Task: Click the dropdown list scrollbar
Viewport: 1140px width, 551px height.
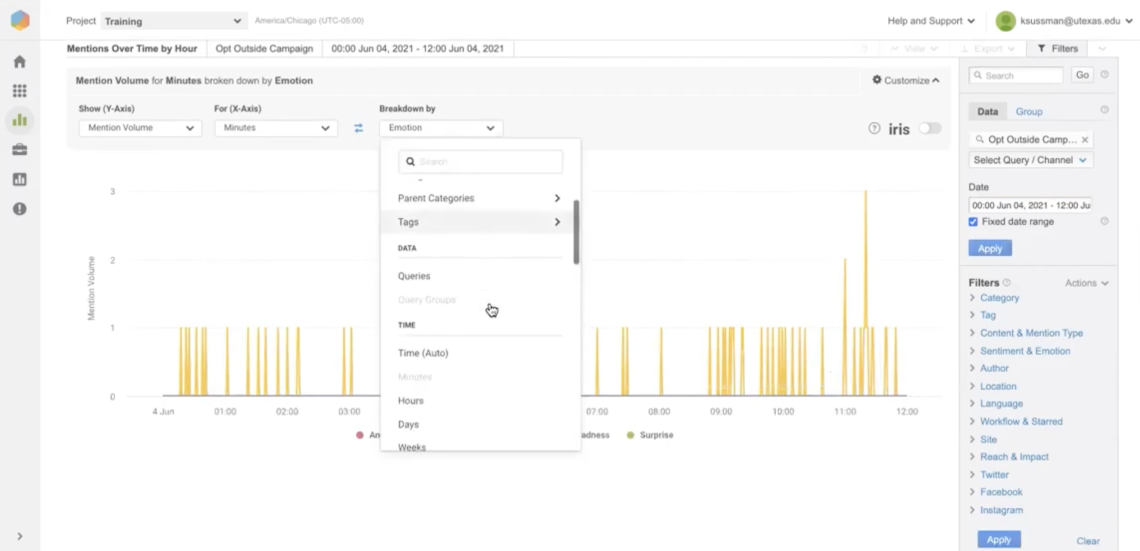Action: point(576,231)
